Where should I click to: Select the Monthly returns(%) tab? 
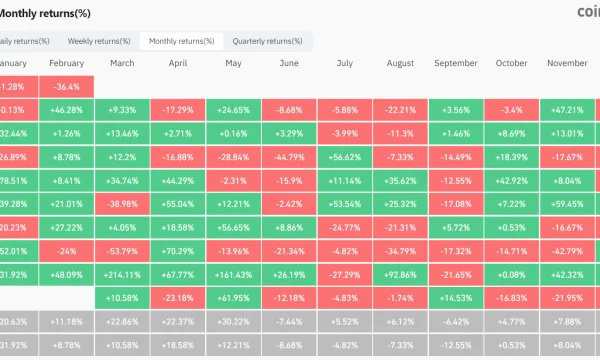(181, 41)
